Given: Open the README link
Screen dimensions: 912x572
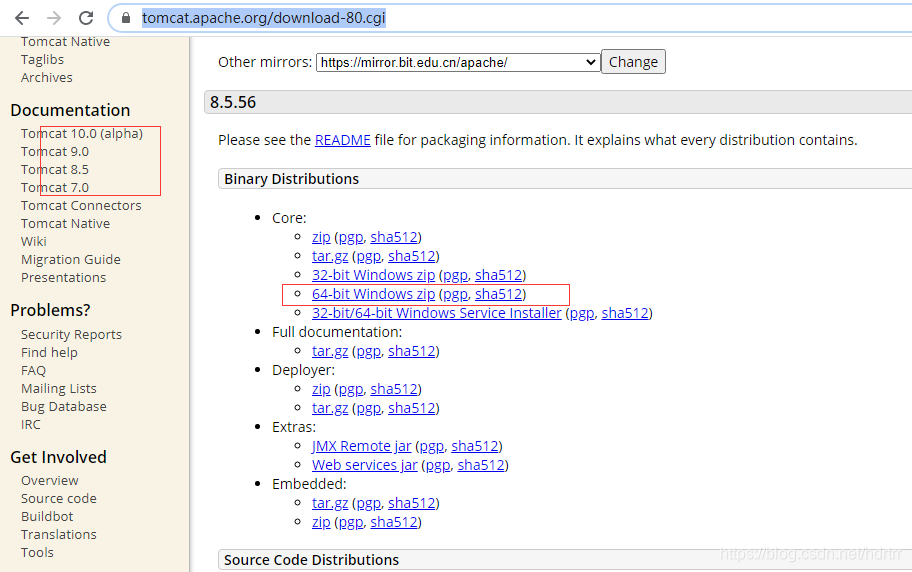Looking at the screenshot, I should (x=343, y=140).
